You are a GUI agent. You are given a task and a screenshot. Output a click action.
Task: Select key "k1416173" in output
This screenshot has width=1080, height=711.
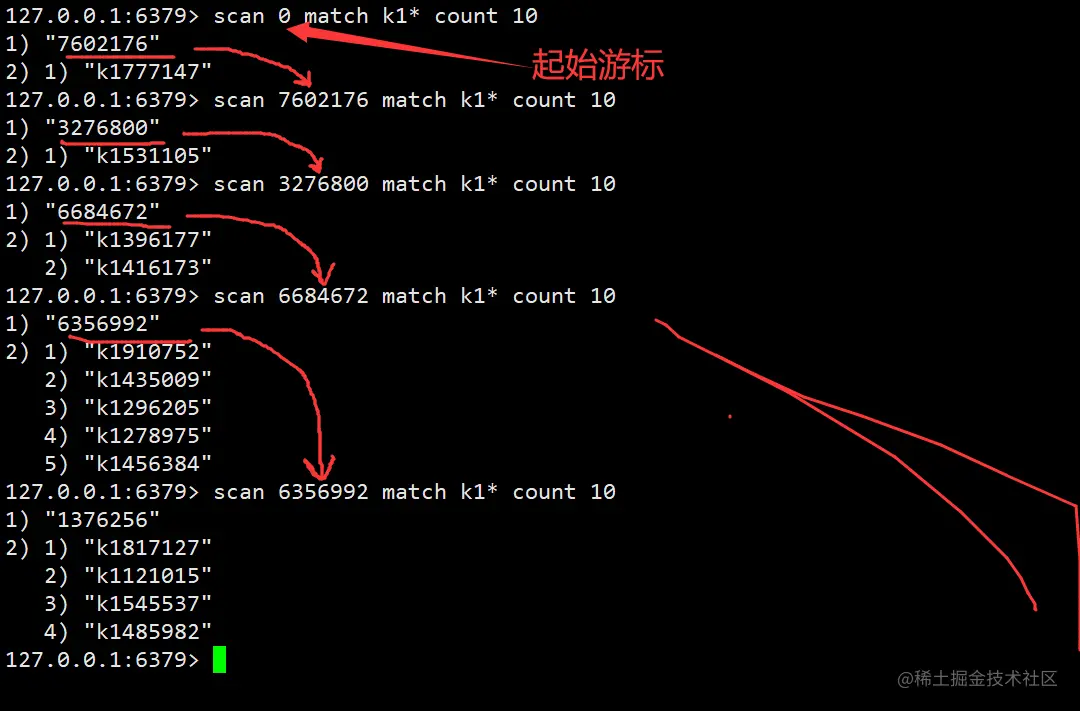pos(148,267)
